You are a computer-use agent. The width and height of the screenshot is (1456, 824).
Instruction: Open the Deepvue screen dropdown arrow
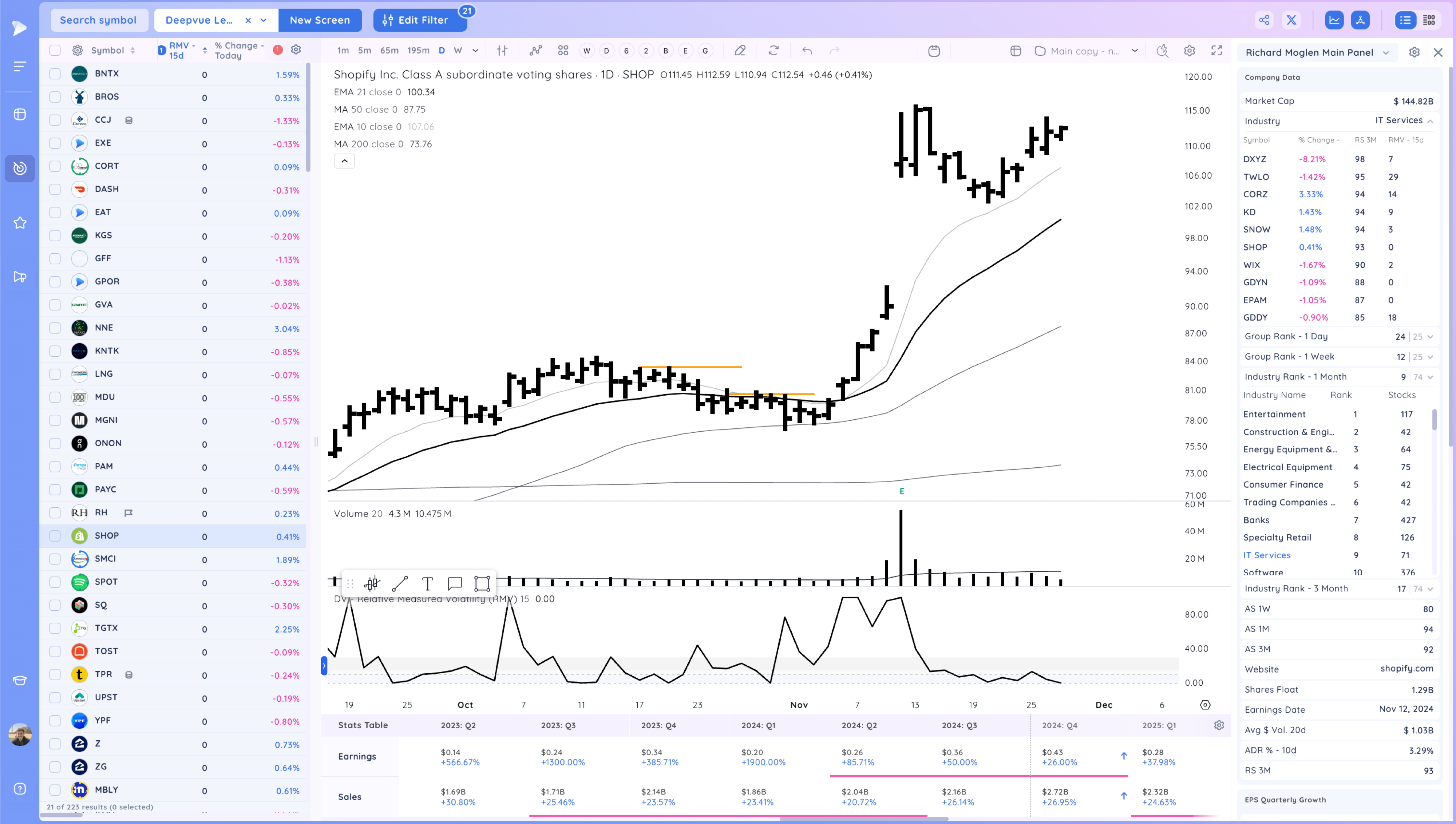pos(264,20)
